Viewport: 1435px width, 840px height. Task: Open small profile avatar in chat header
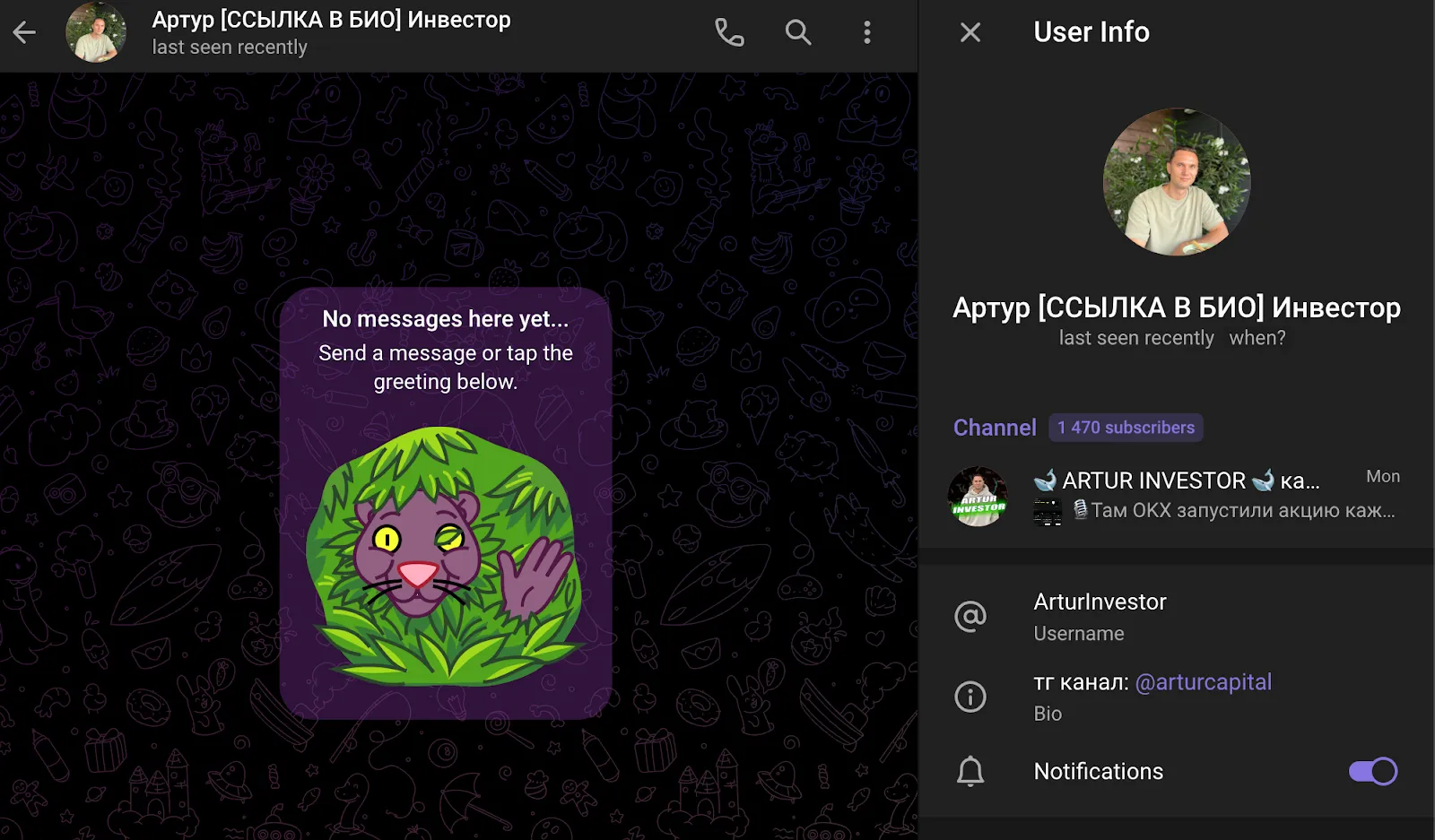pyautogui.click(x=96, y=33)
